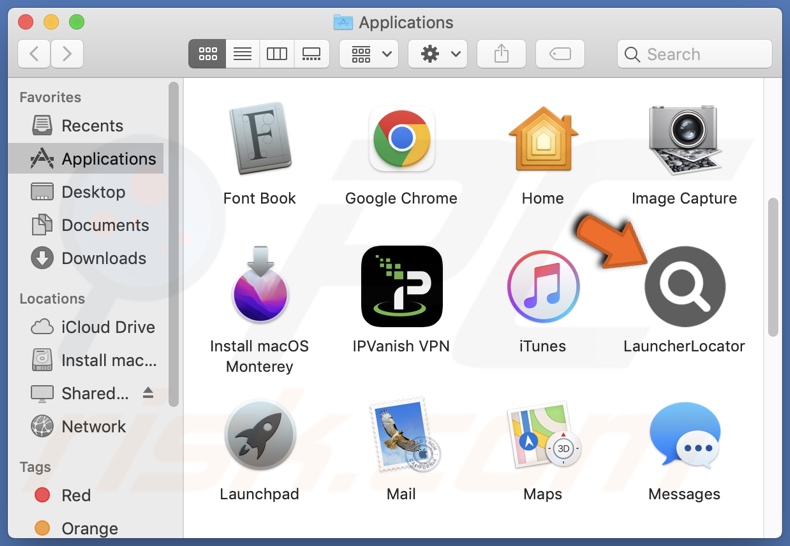Click into the Search field

(x=694, y=54)
